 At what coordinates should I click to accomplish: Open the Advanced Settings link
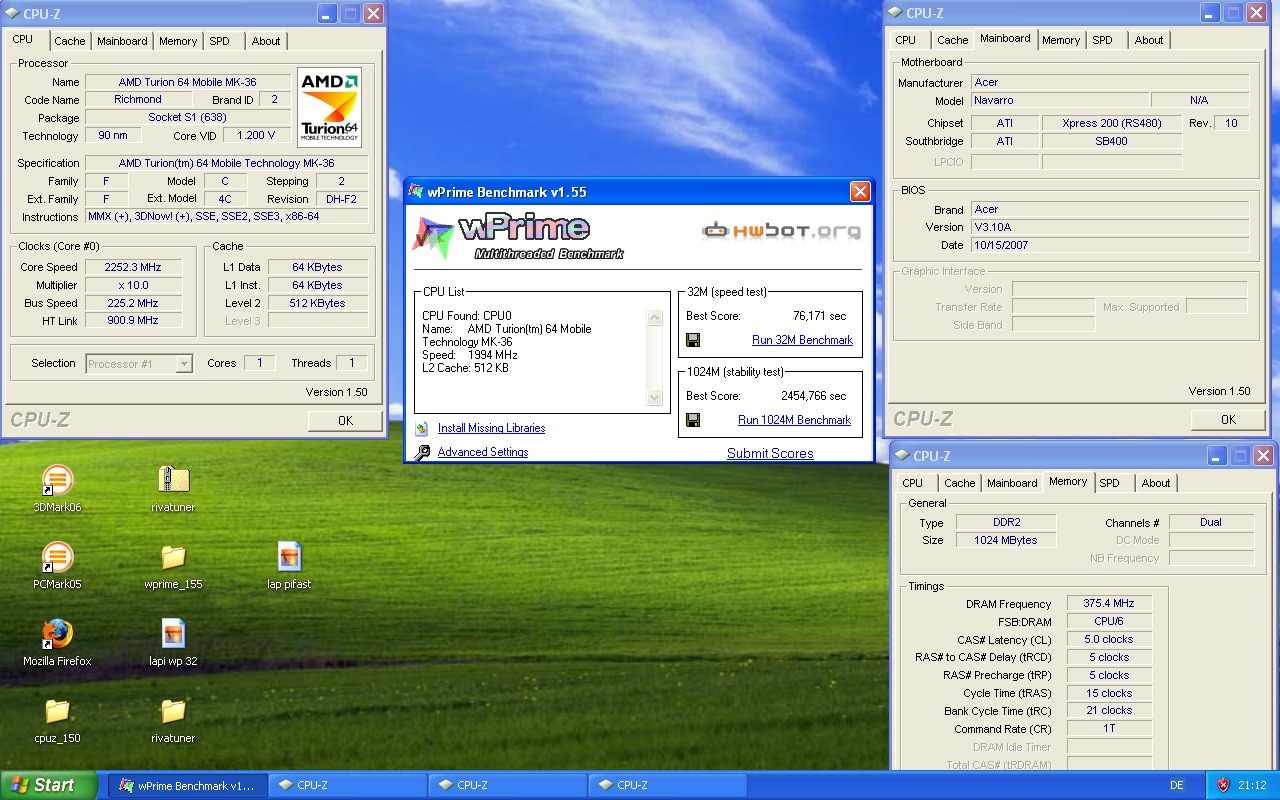pyautogui.click(x=483, y=452)
